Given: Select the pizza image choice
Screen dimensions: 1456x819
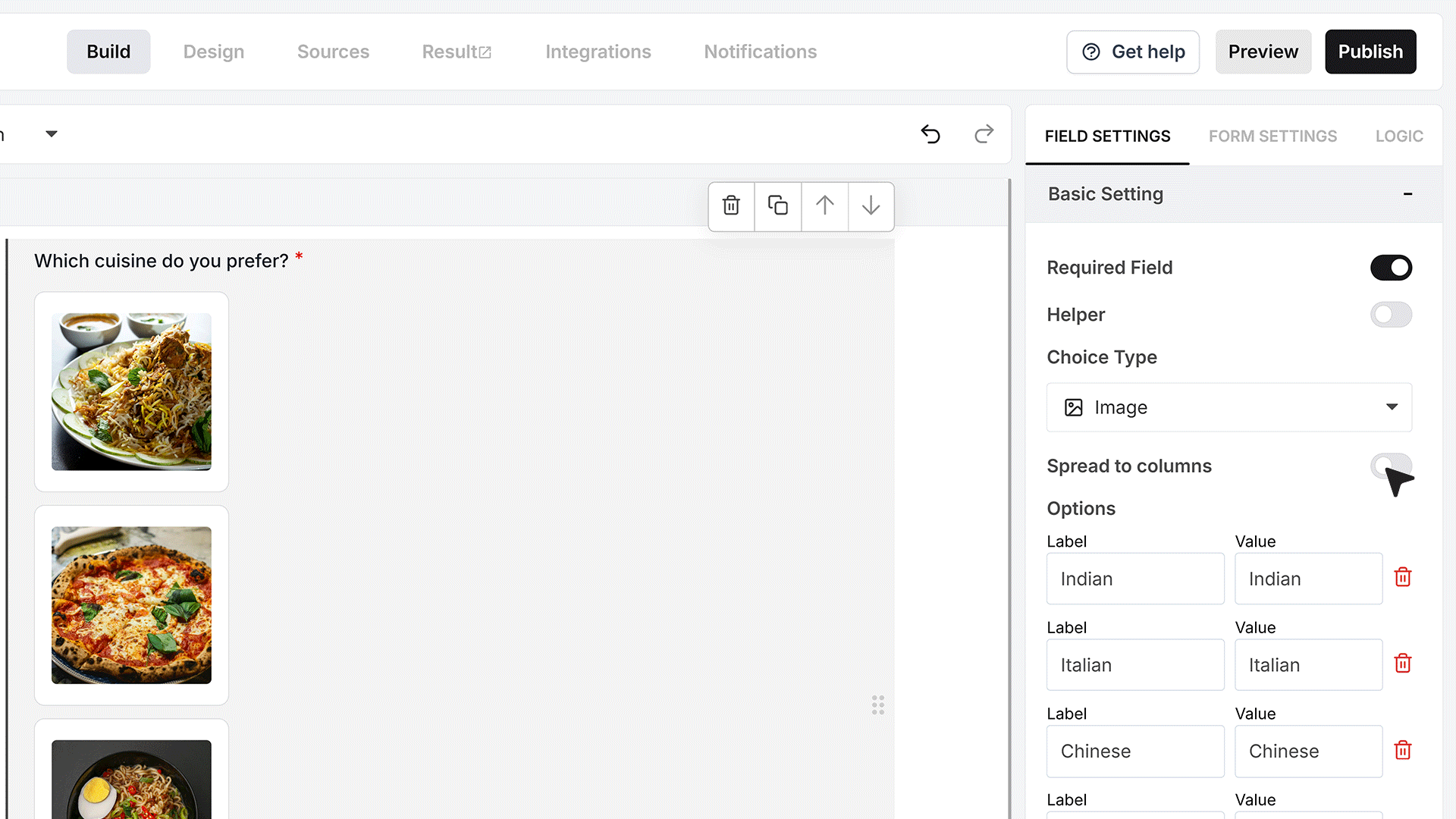Looking at the screenshot, I should coord(131,605).
